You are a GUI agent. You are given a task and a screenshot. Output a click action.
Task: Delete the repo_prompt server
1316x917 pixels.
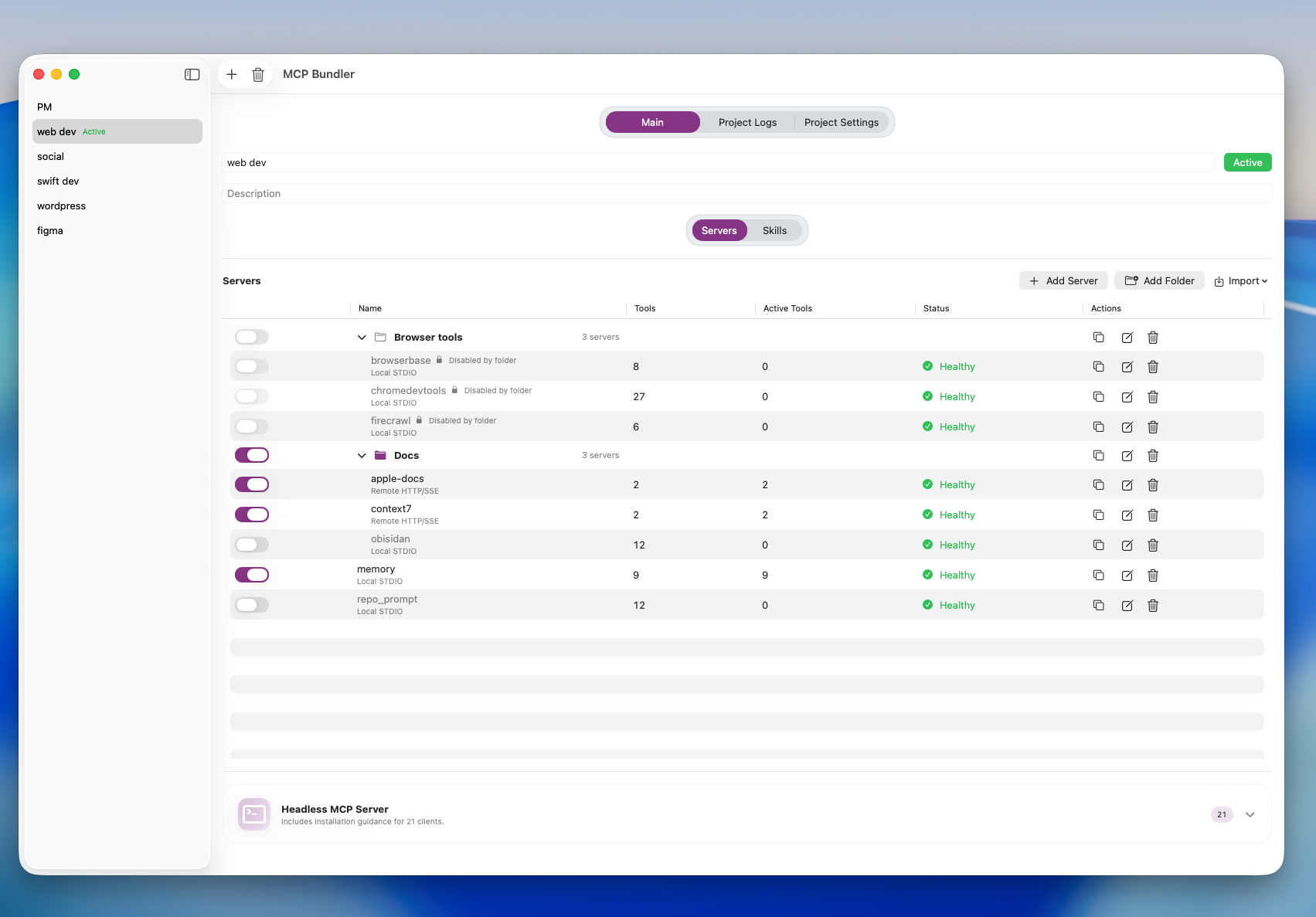tap(1152, 606)
